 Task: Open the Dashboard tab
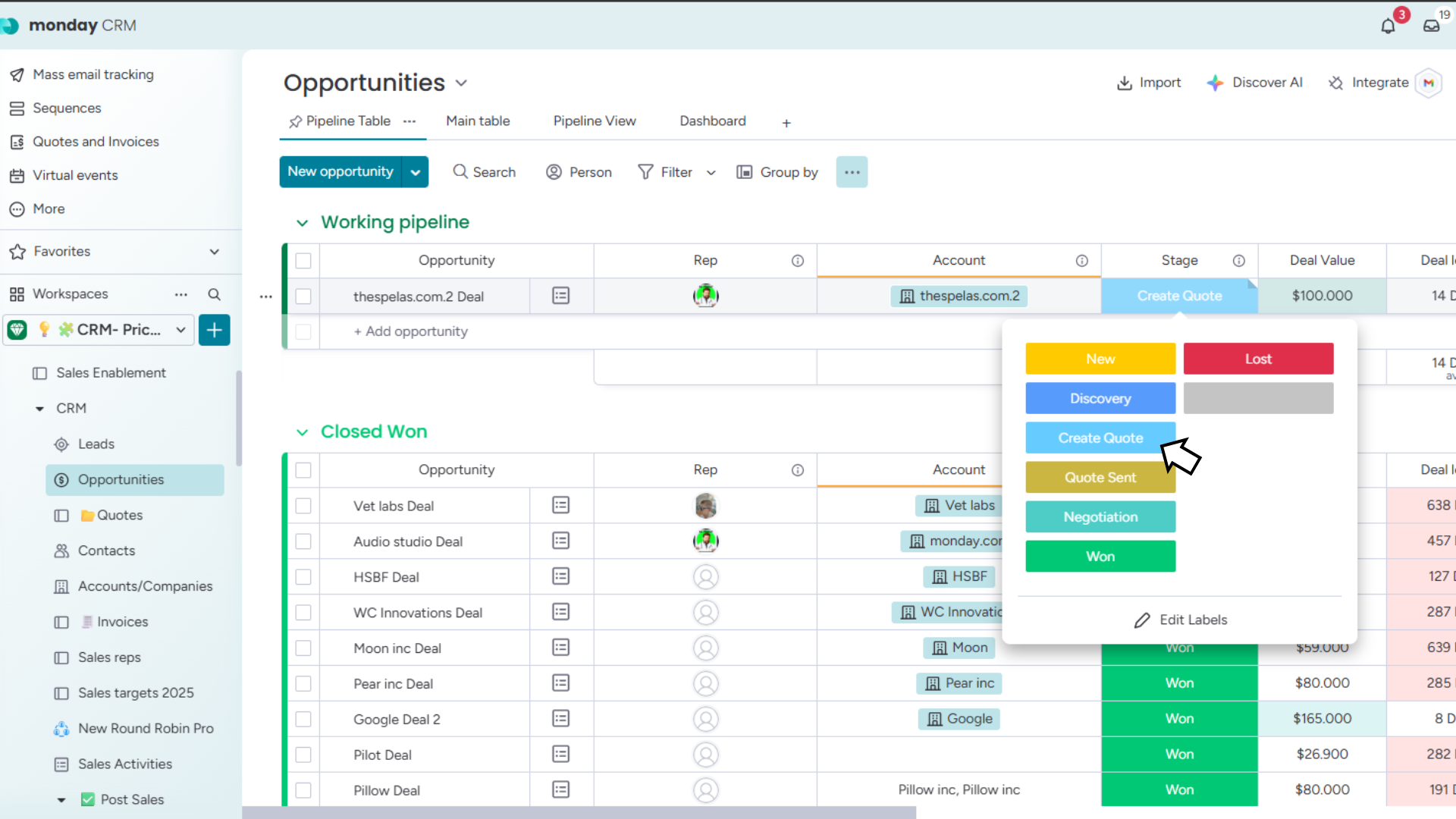pos(712,121)
